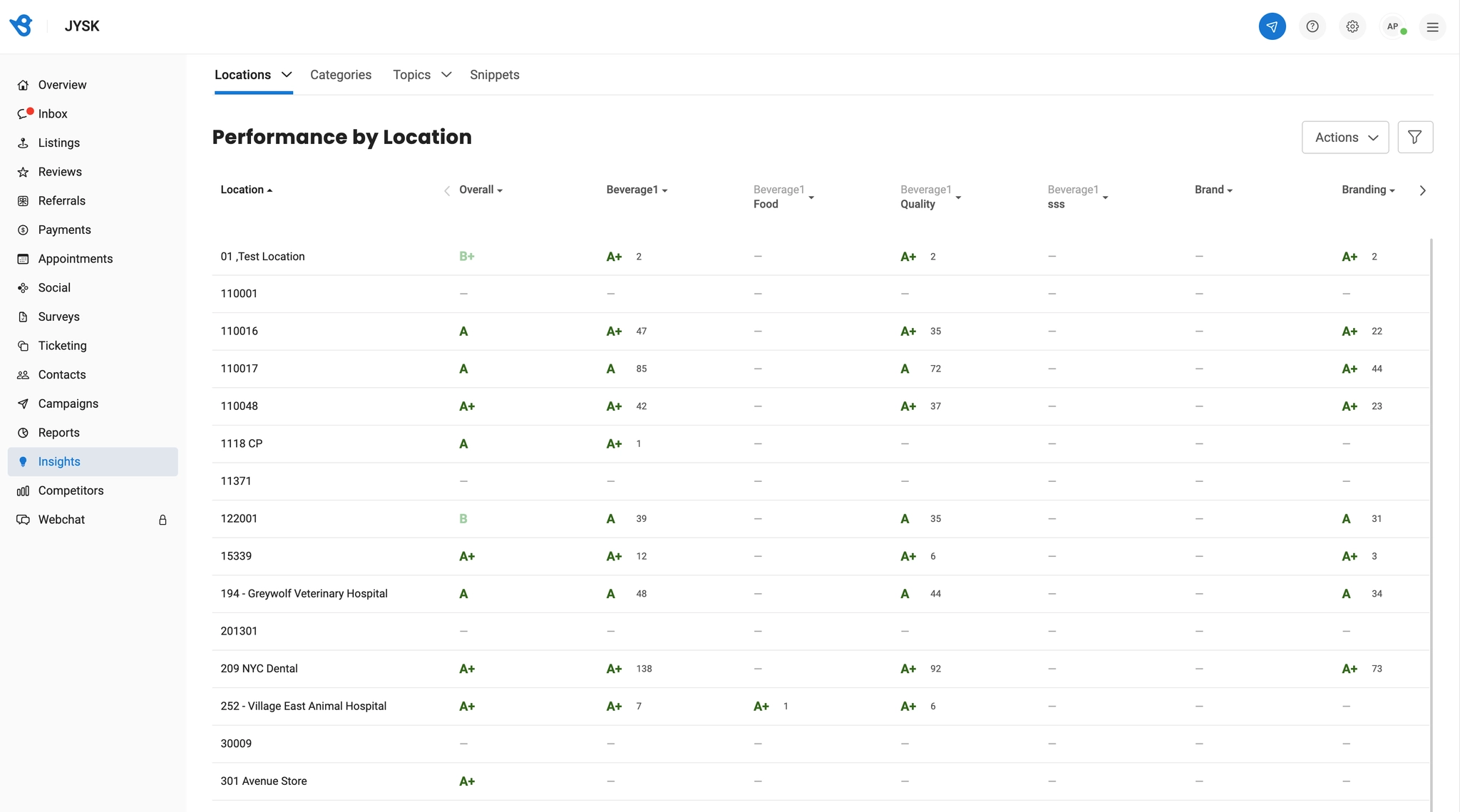Sort by the Brand column

tap(1213, 190)
